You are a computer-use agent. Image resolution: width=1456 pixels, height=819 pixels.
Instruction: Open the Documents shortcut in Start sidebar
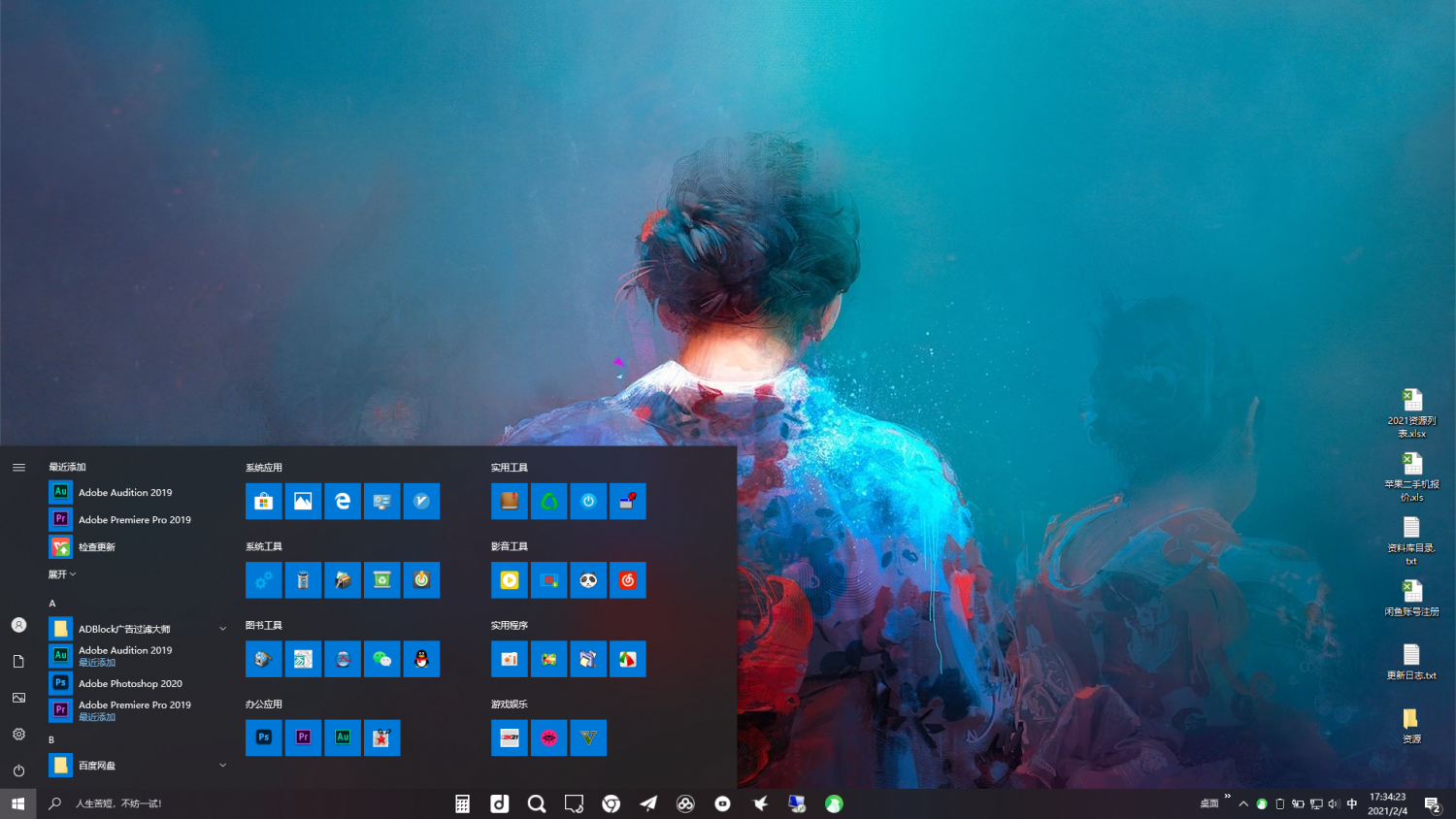(x=18, y=662)
